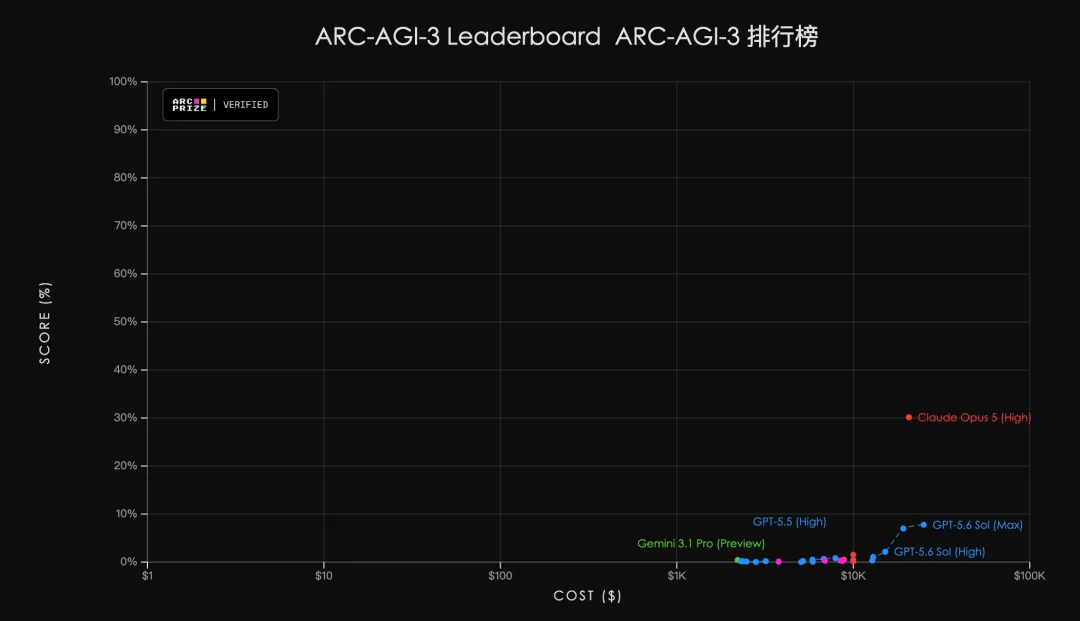Click the ARC Prize Verified badge
The width and height of the screenshot is (1080, 621).
220,105
